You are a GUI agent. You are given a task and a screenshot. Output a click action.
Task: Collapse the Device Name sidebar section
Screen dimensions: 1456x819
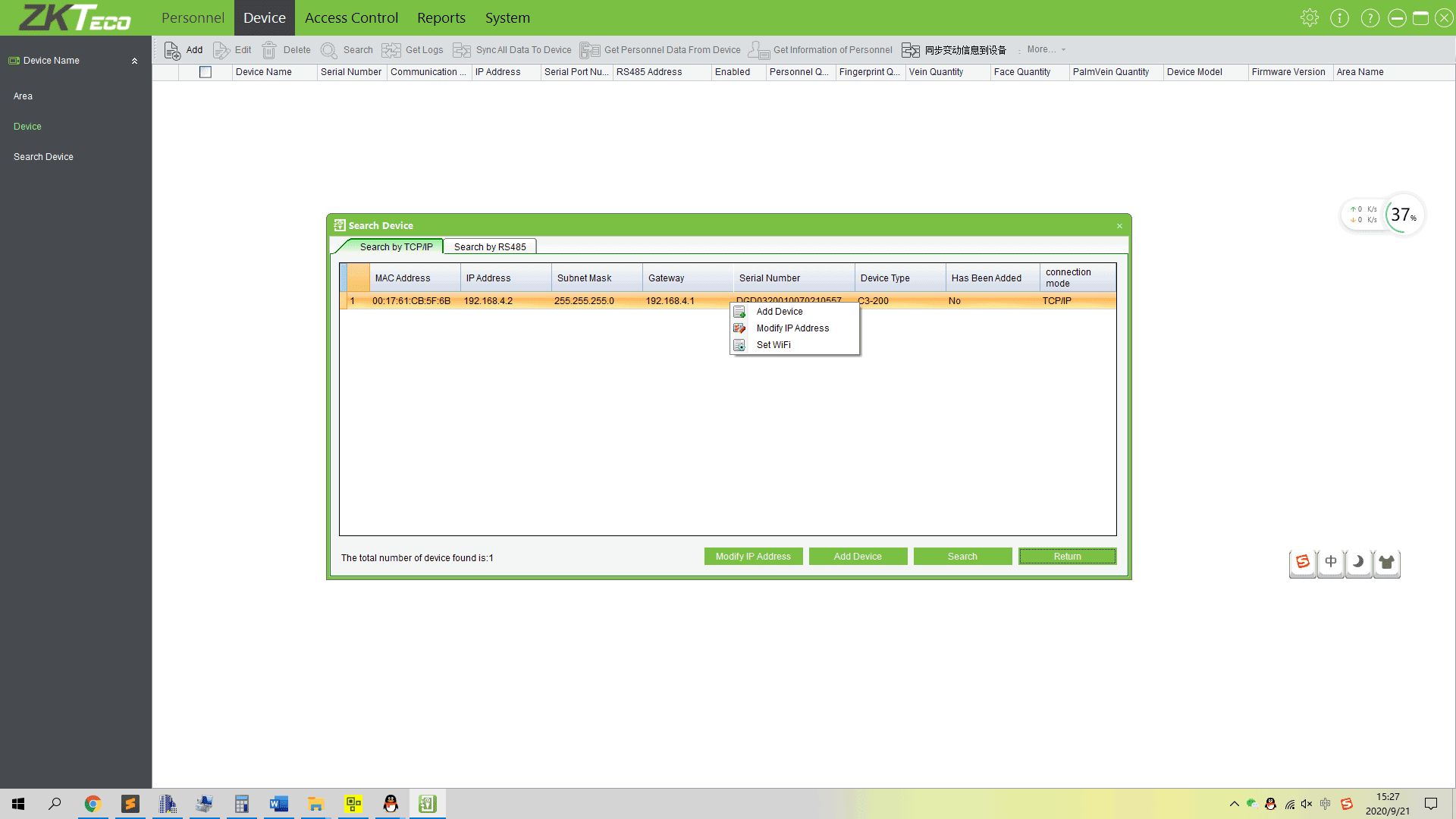click(x=134, y=61)
